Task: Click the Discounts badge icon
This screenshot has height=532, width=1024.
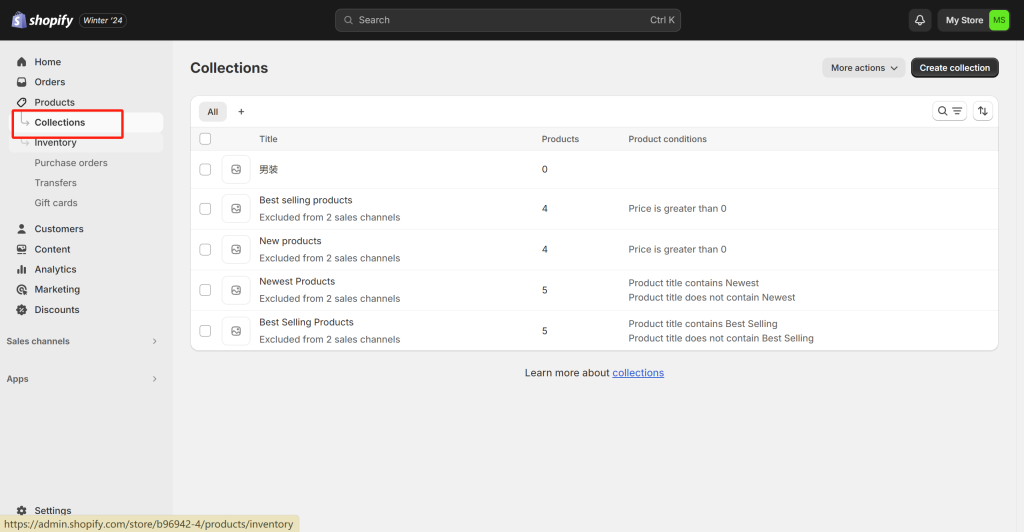Action: click(22, 310)
